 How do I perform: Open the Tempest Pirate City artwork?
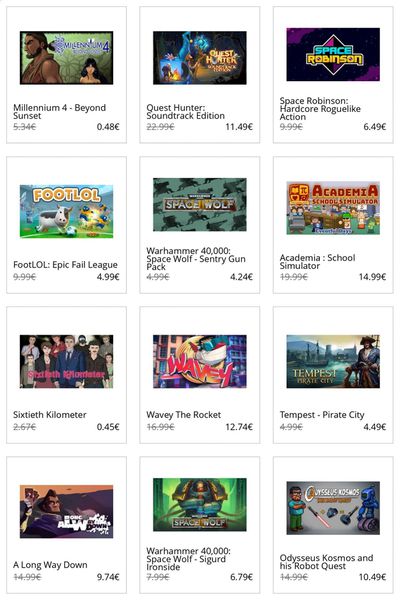(x=333, y=362)
